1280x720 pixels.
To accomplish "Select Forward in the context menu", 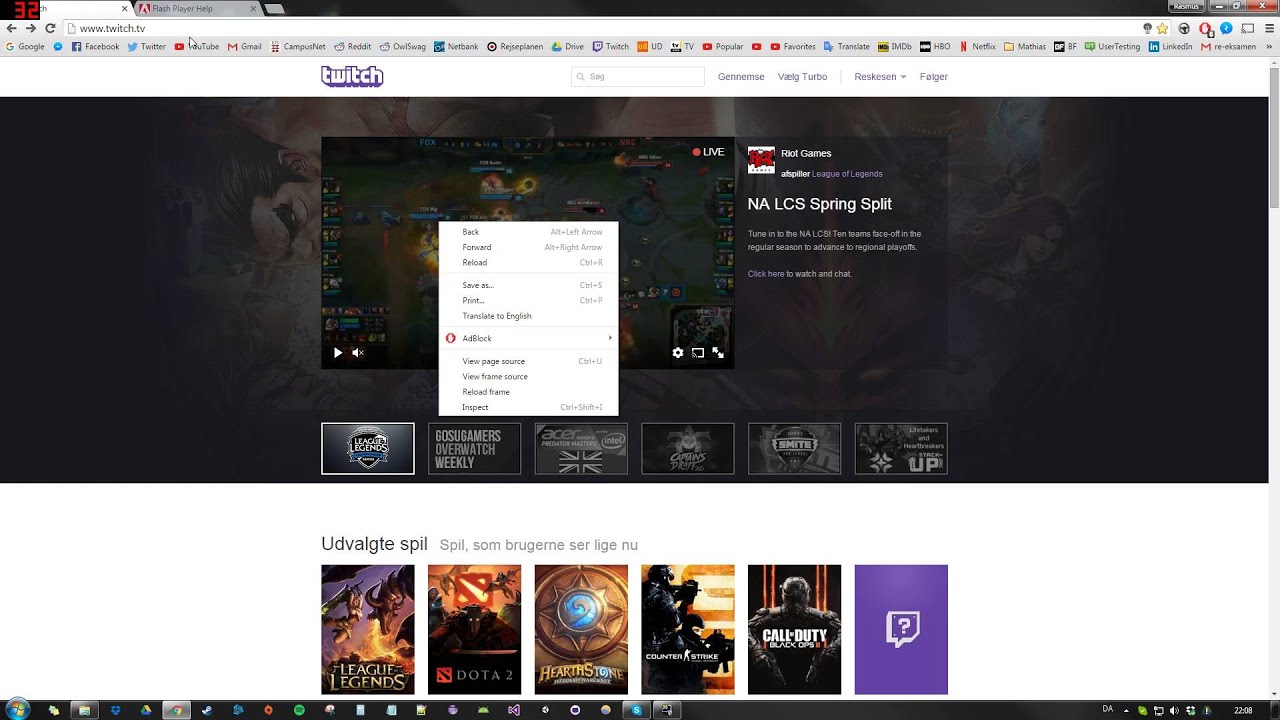I will pyautogui.click(x=528, y=247).
